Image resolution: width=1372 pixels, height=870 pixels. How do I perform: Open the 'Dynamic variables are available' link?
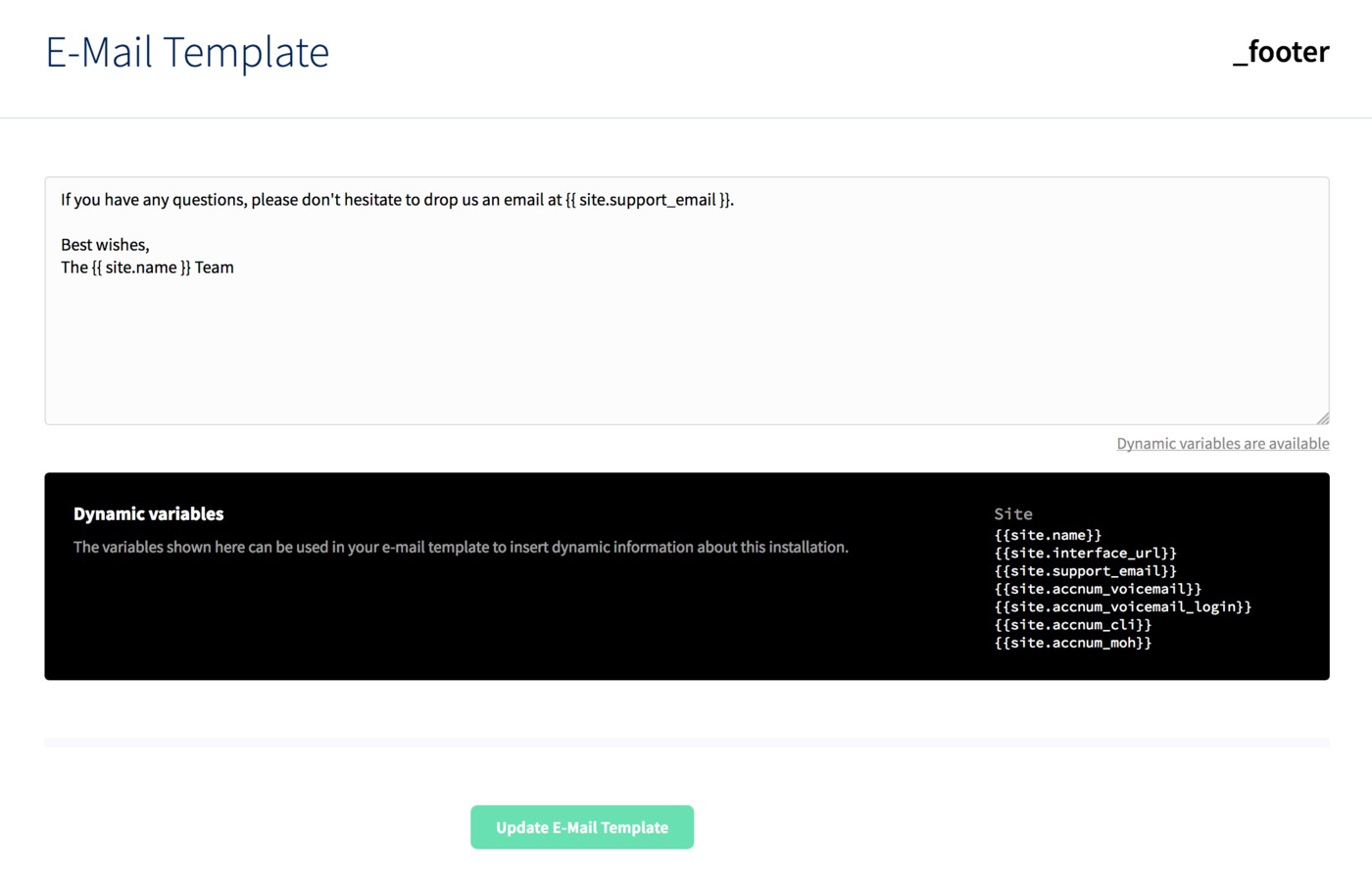point(1222,444)
